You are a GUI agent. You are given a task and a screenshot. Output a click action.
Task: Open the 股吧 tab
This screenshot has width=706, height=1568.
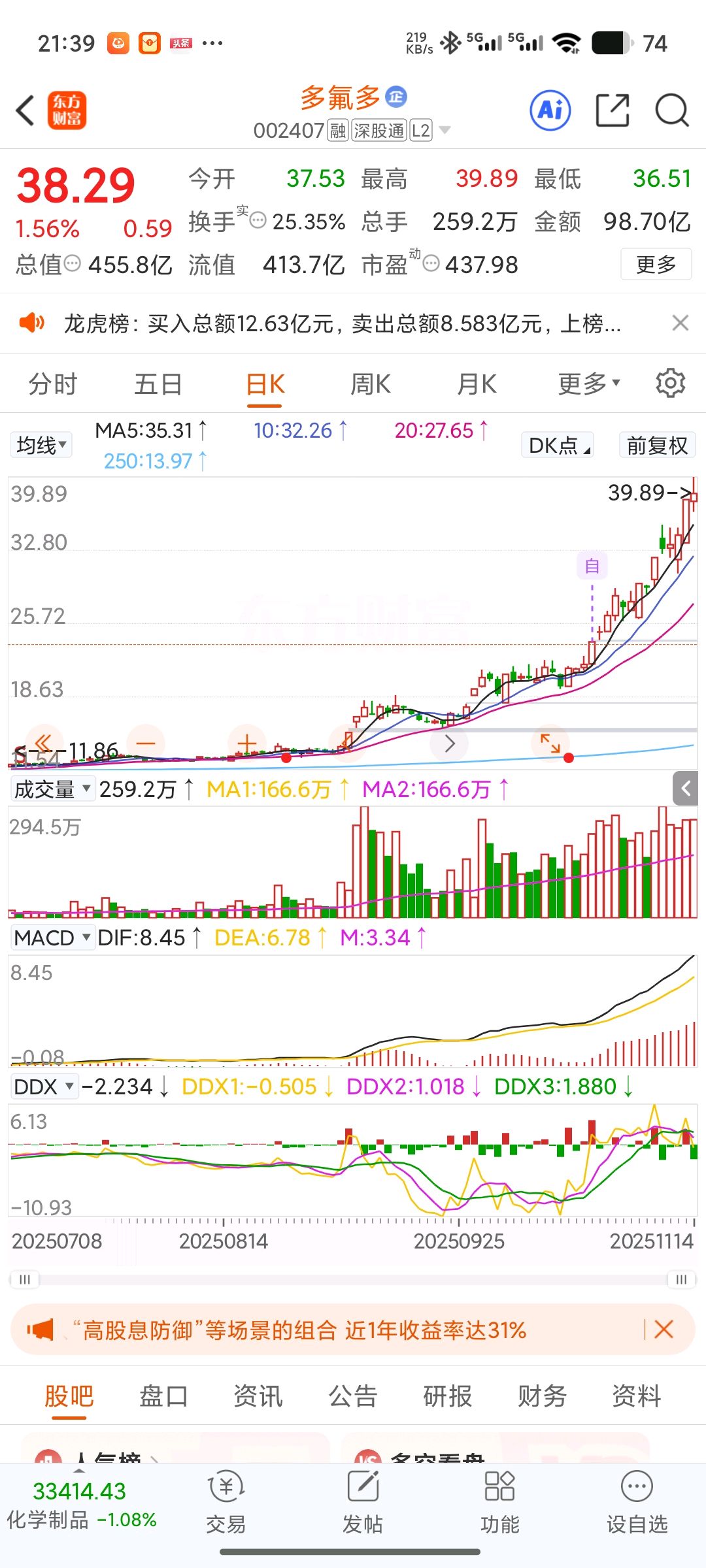click(x=69, y=1396)
